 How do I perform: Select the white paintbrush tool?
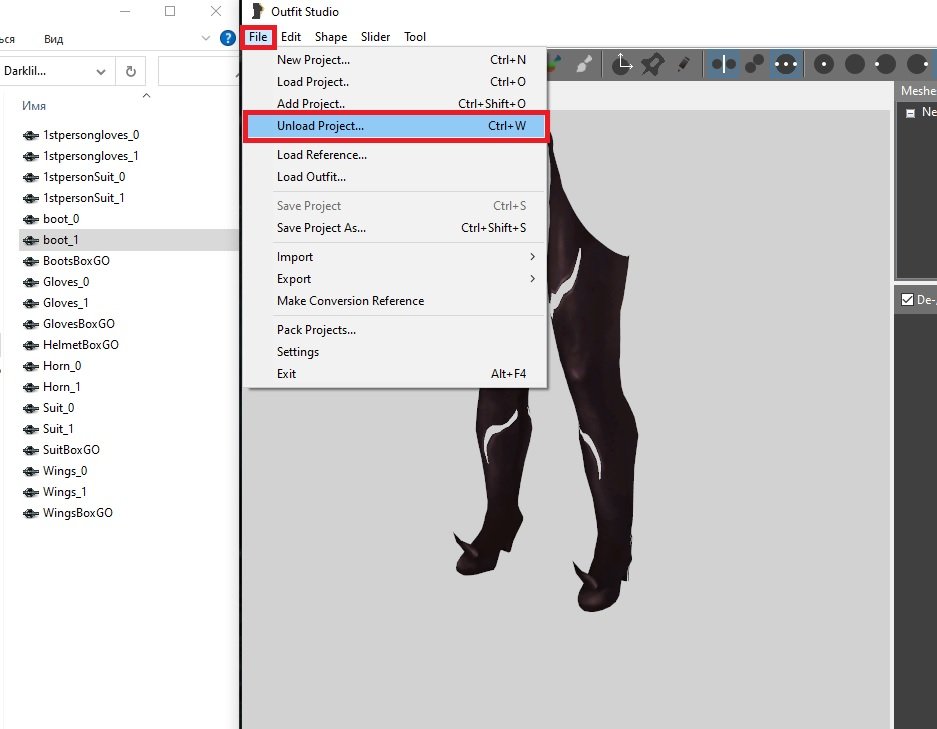(x=585, y=64)
